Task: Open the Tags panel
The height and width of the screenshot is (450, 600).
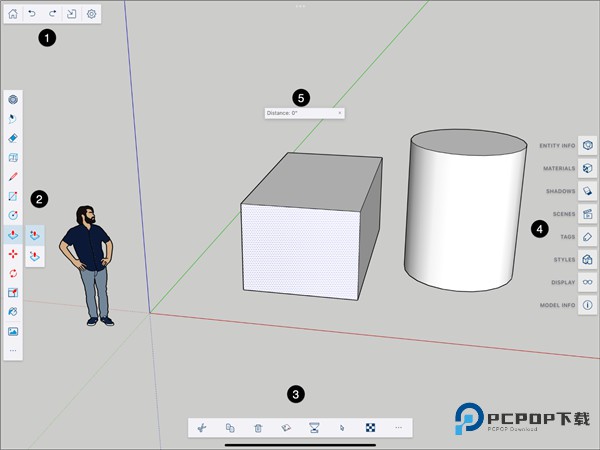Action: pos(588,236)
